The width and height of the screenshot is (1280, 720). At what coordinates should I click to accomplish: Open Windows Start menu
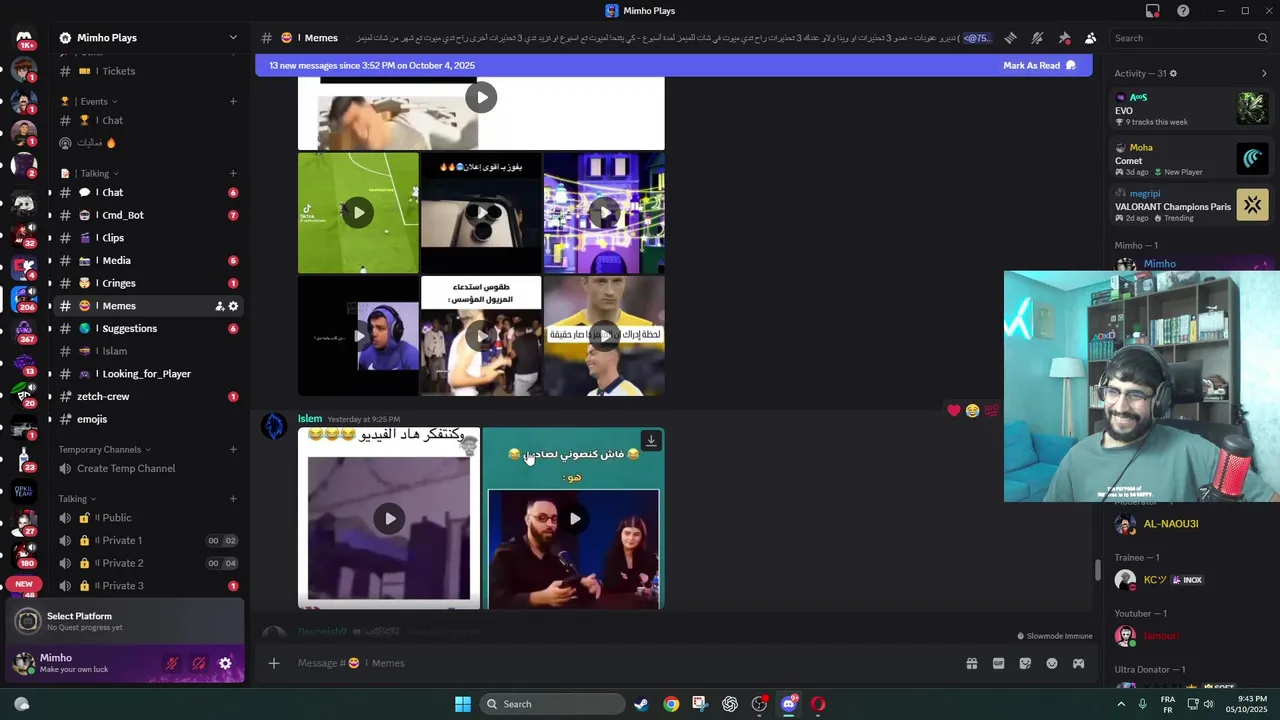point(463,704)
